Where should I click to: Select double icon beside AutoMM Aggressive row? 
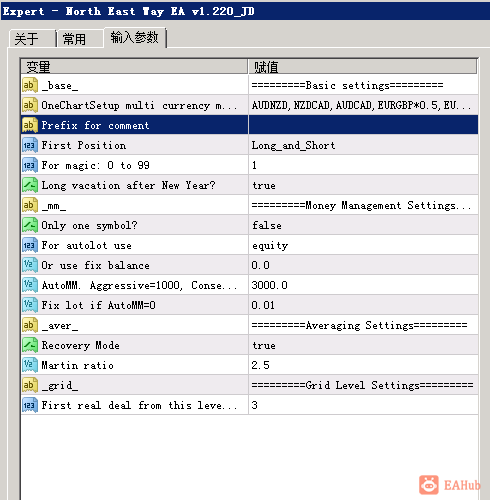click(x=30, y=285)
